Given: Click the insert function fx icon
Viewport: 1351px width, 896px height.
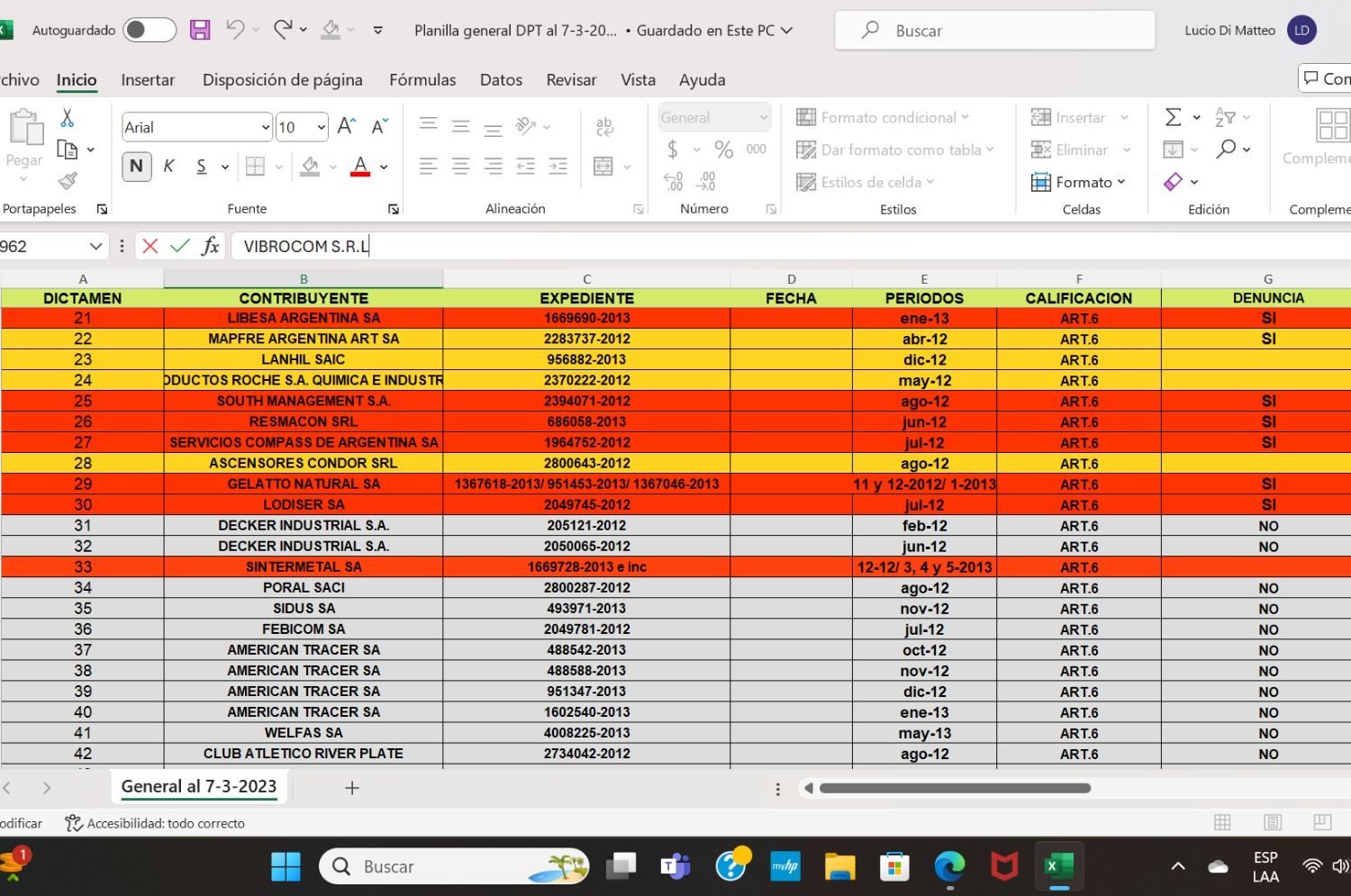Looking at the screenshot, I should point(210,246).
